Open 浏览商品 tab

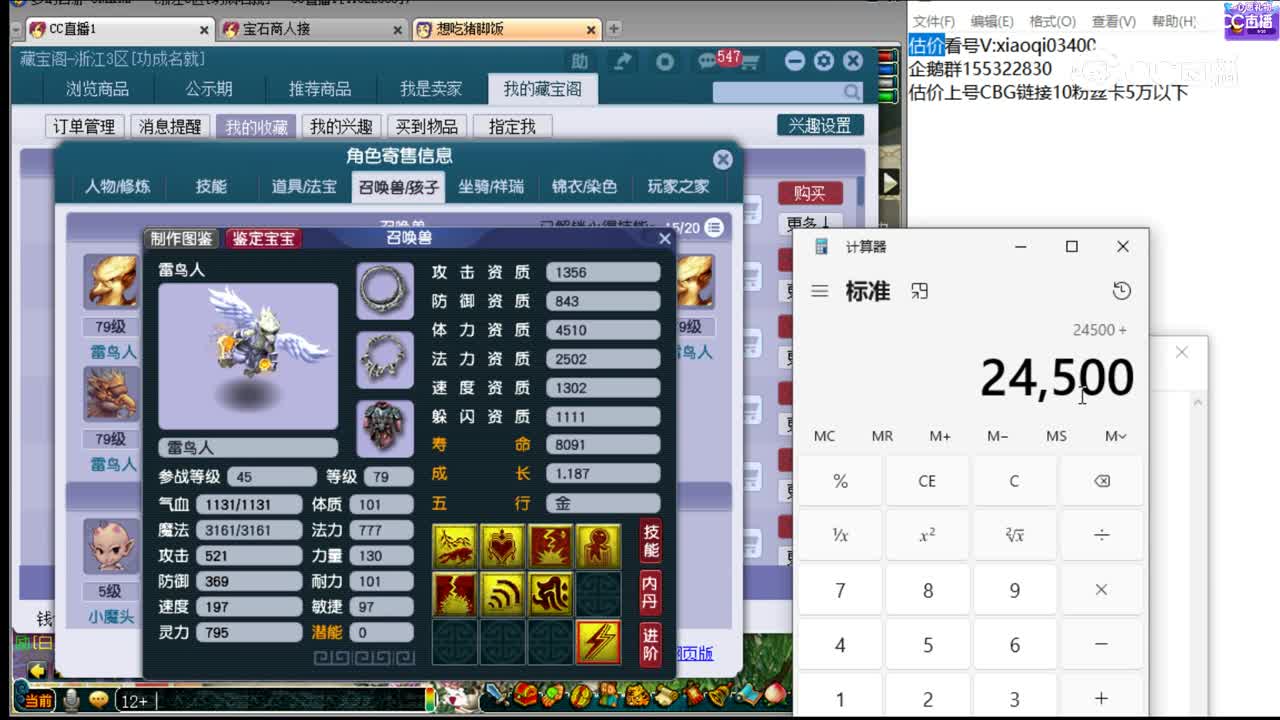tap(97, 89)
